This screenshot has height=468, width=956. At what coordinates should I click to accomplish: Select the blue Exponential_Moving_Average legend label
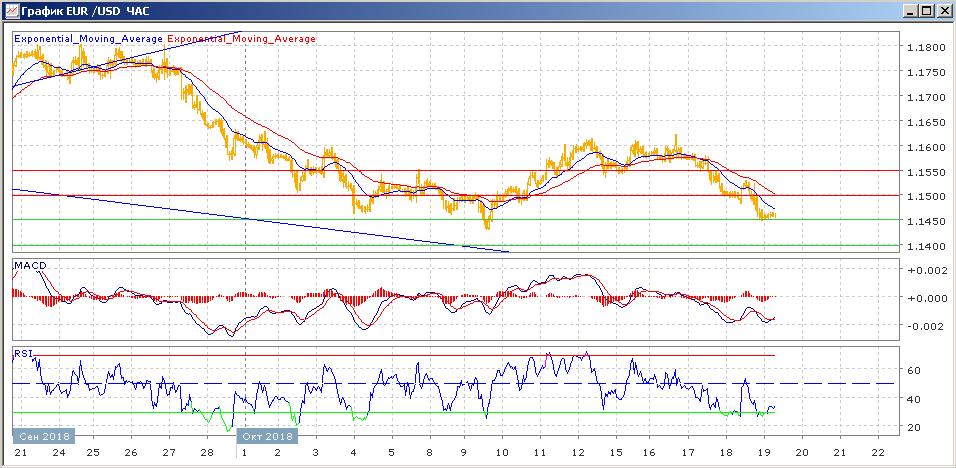88,39
